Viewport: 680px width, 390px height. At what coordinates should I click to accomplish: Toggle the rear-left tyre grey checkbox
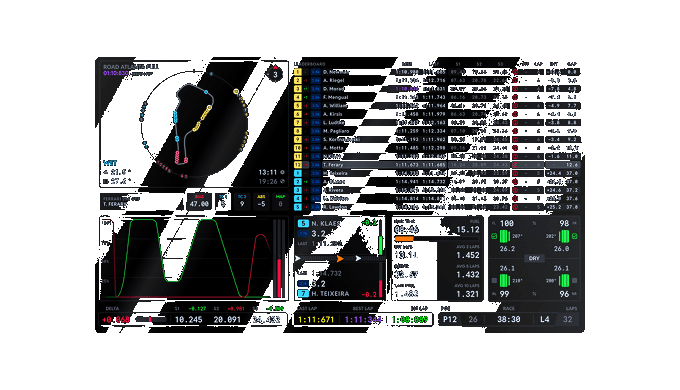pos(494,281)
